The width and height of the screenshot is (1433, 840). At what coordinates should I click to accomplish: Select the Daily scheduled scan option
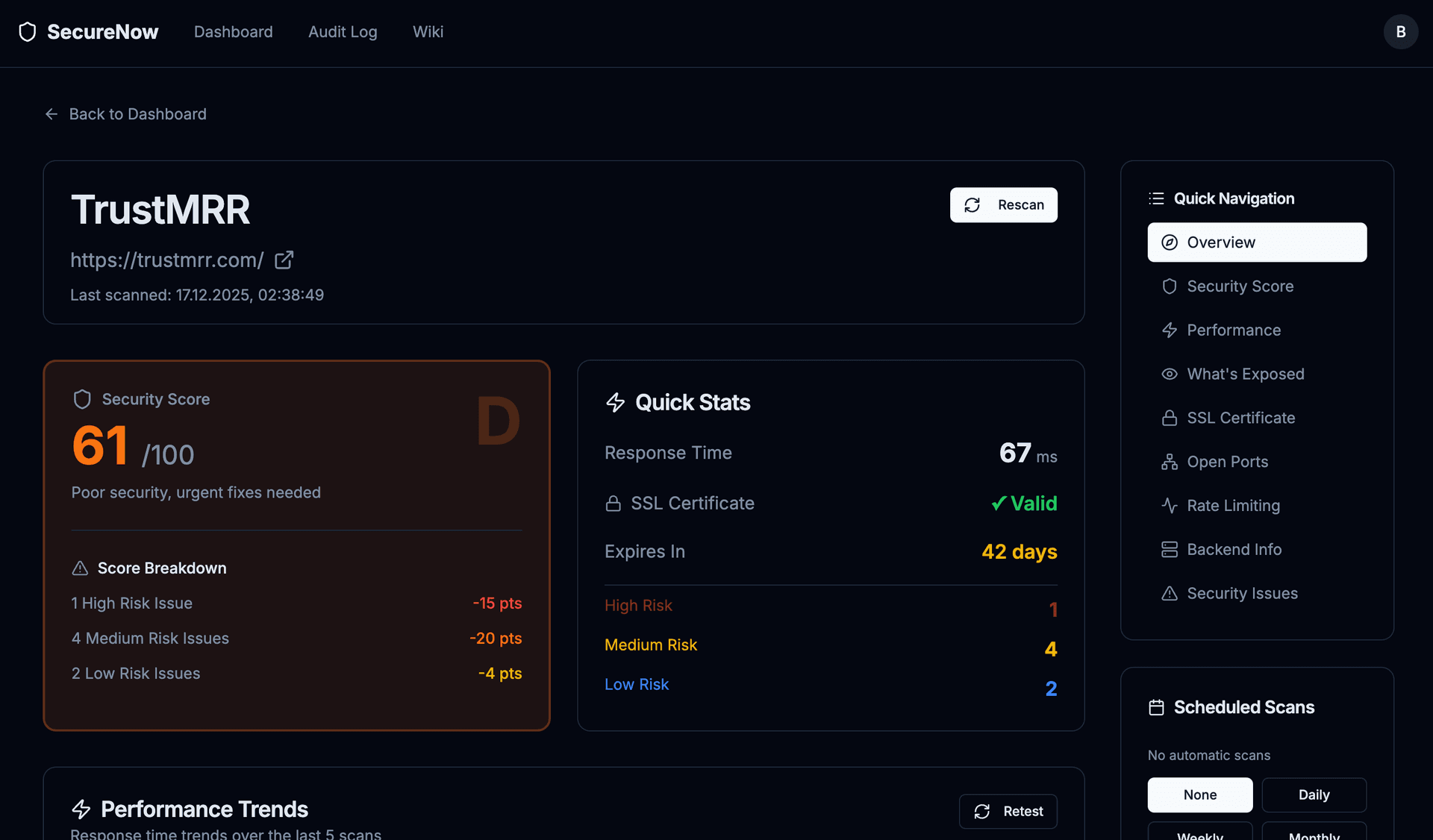(x=1314, y=794)
